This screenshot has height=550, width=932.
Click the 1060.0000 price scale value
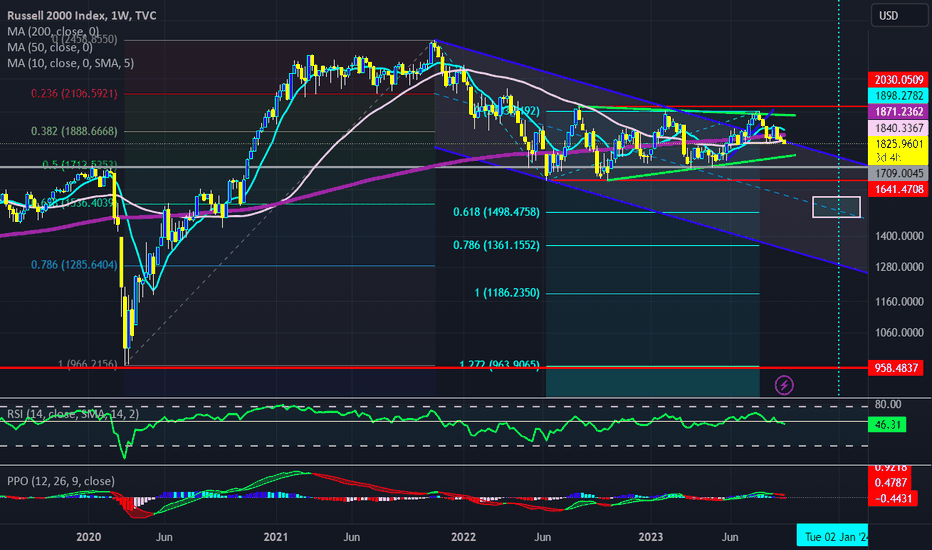click(x=899, y=332)
